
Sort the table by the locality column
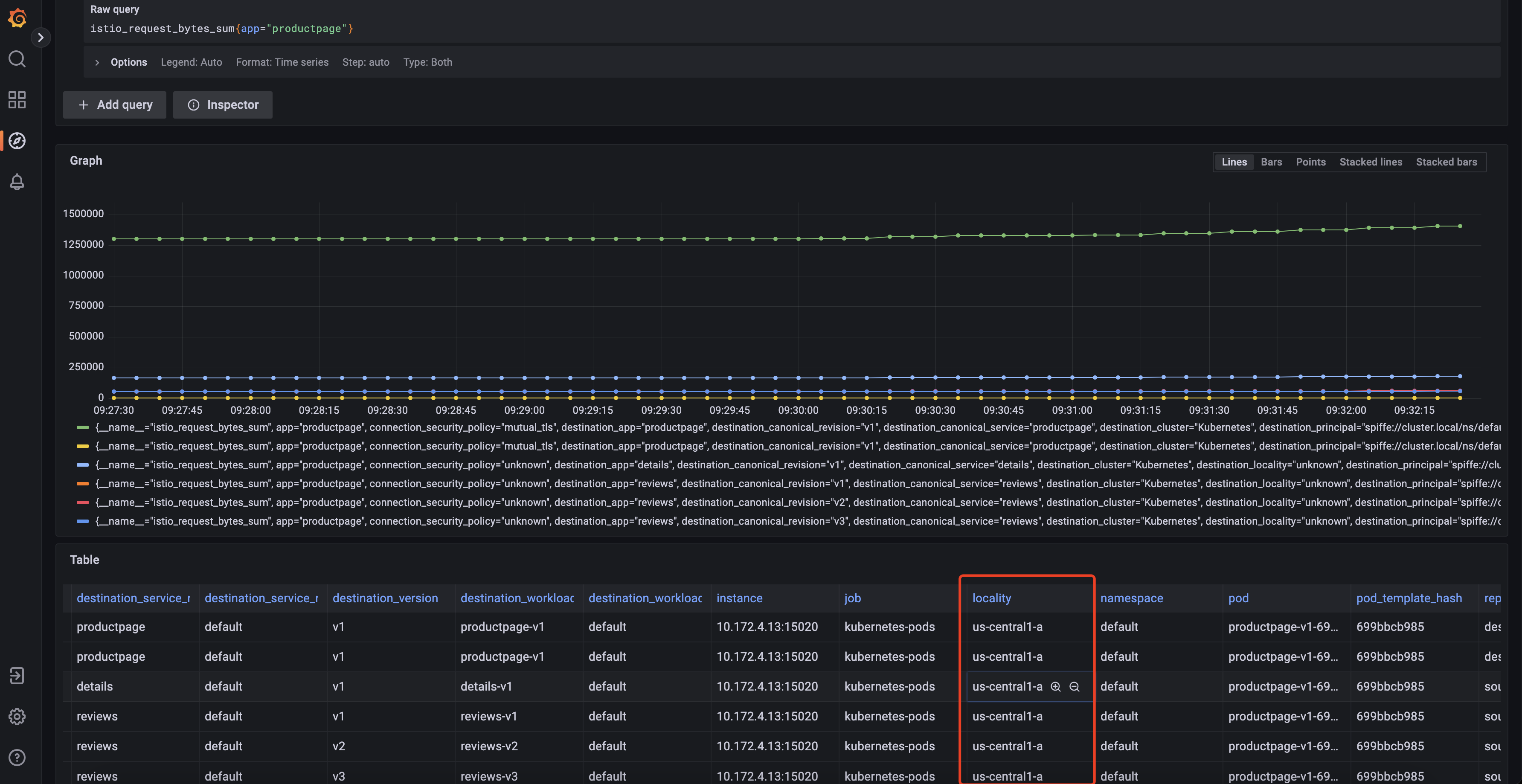(x=991, y=598)
